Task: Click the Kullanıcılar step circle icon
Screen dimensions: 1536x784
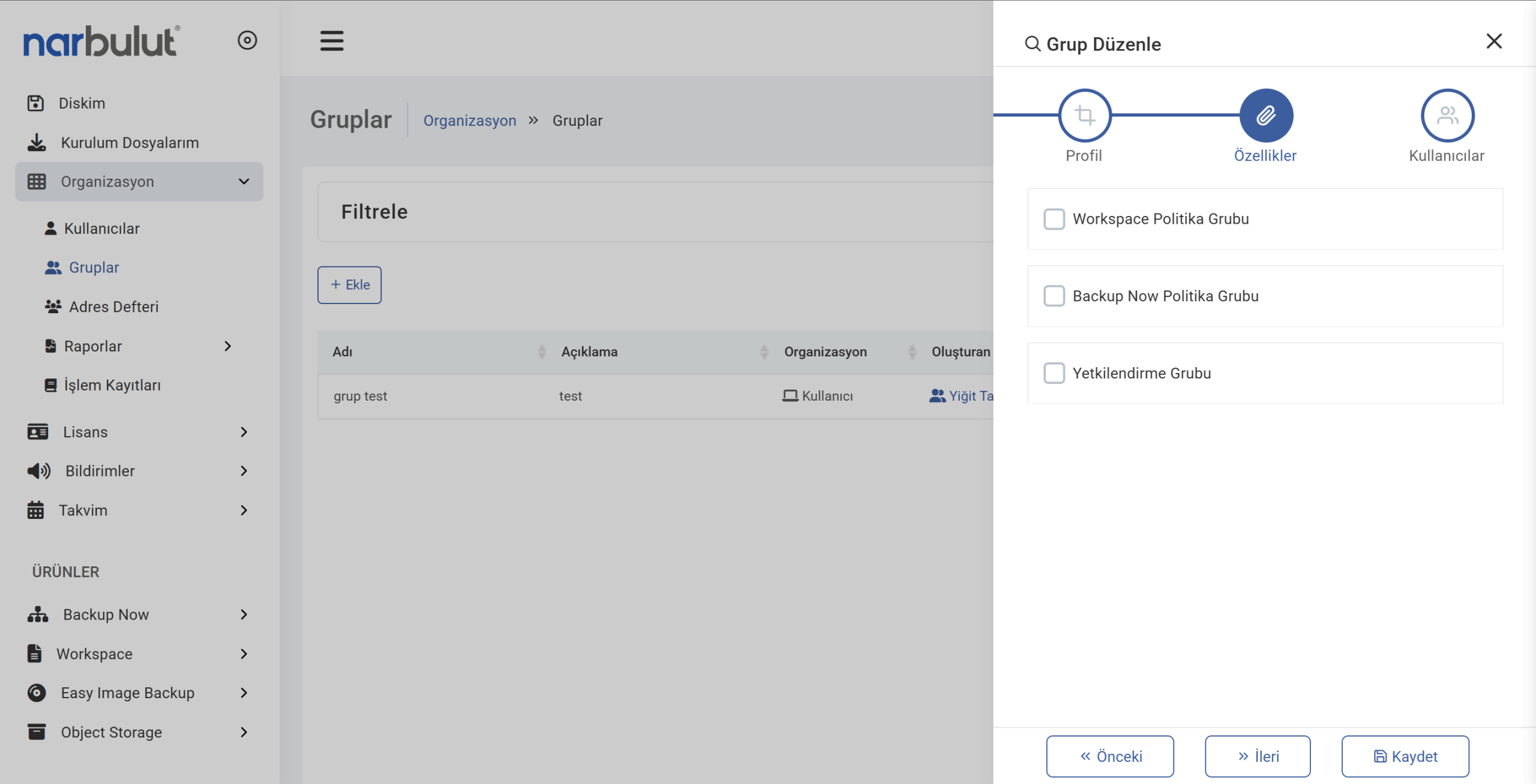Action: (x=1447, y=115)
